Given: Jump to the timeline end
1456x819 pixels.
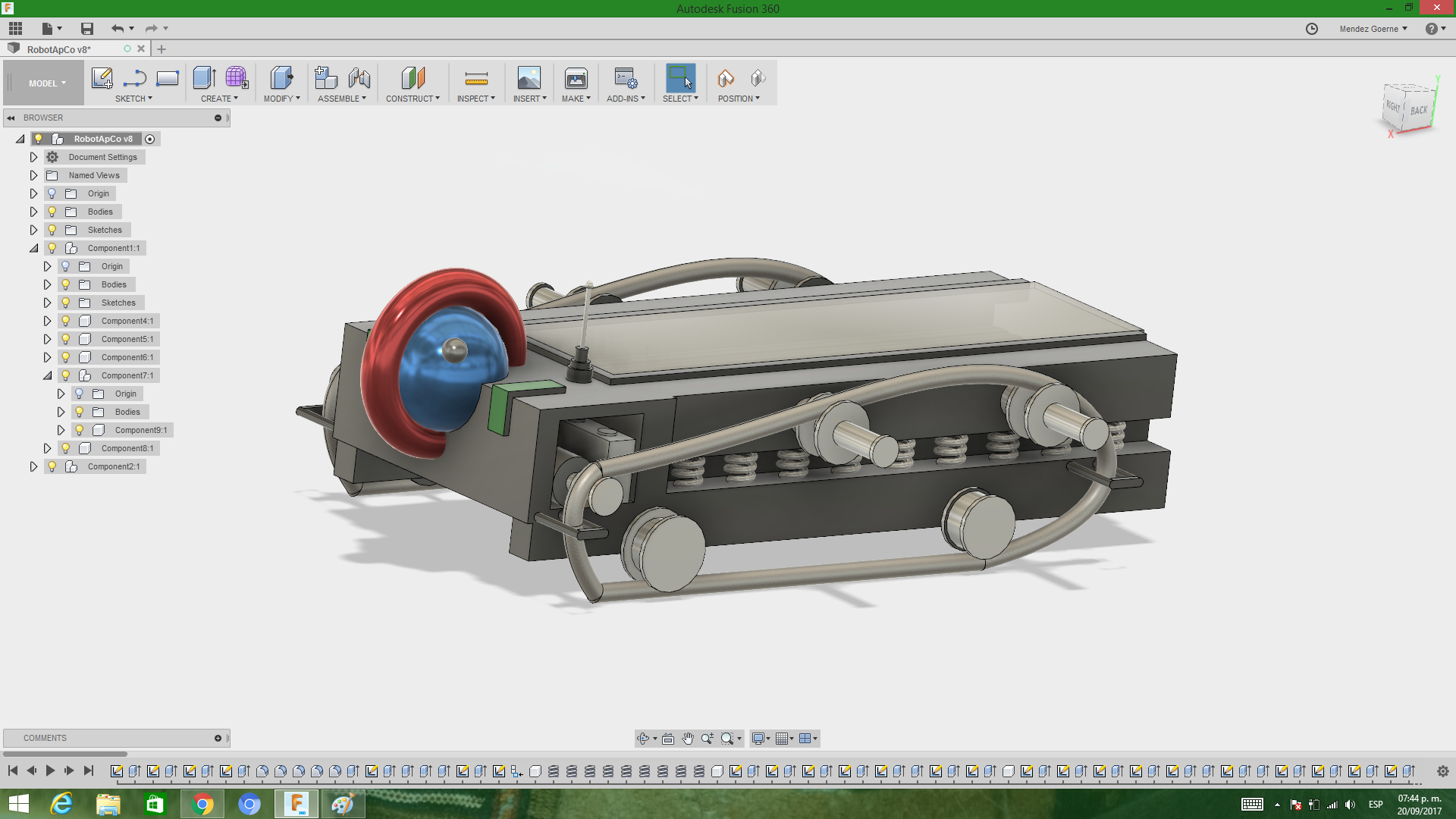Looking at the screenshot, I should tap(89, 770).
